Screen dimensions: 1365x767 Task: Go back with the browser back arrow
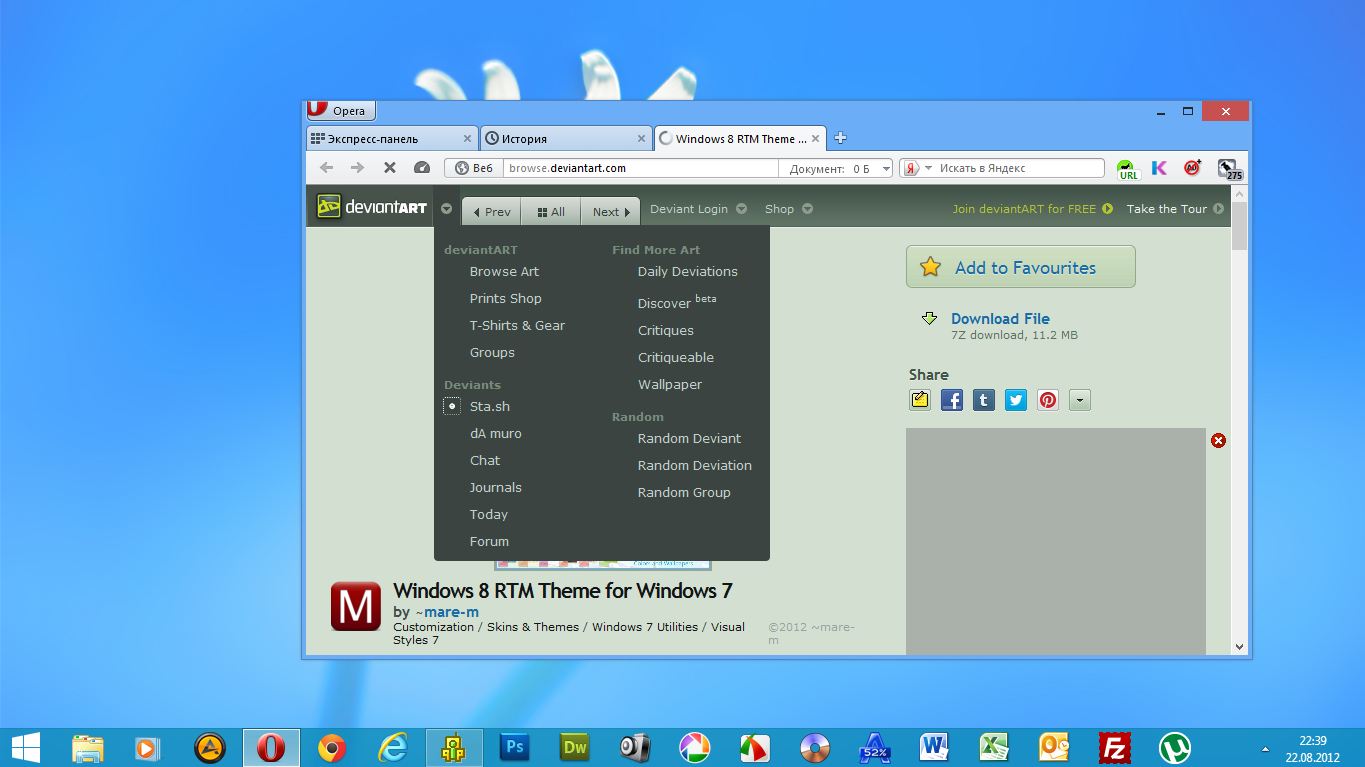[326, 168]
